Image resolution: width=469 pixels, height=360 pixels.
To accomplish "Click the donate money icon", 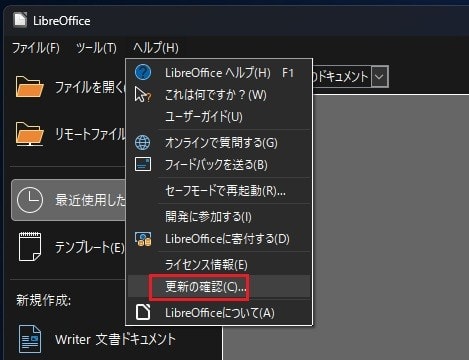I will tap(143, 239).
